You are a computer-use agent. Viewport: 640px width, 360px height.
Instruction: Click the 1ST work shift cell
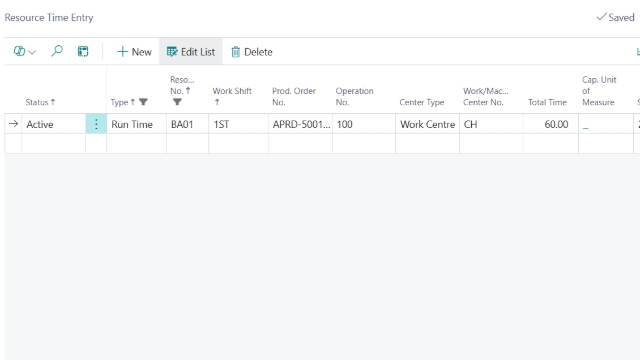point(238,124)
